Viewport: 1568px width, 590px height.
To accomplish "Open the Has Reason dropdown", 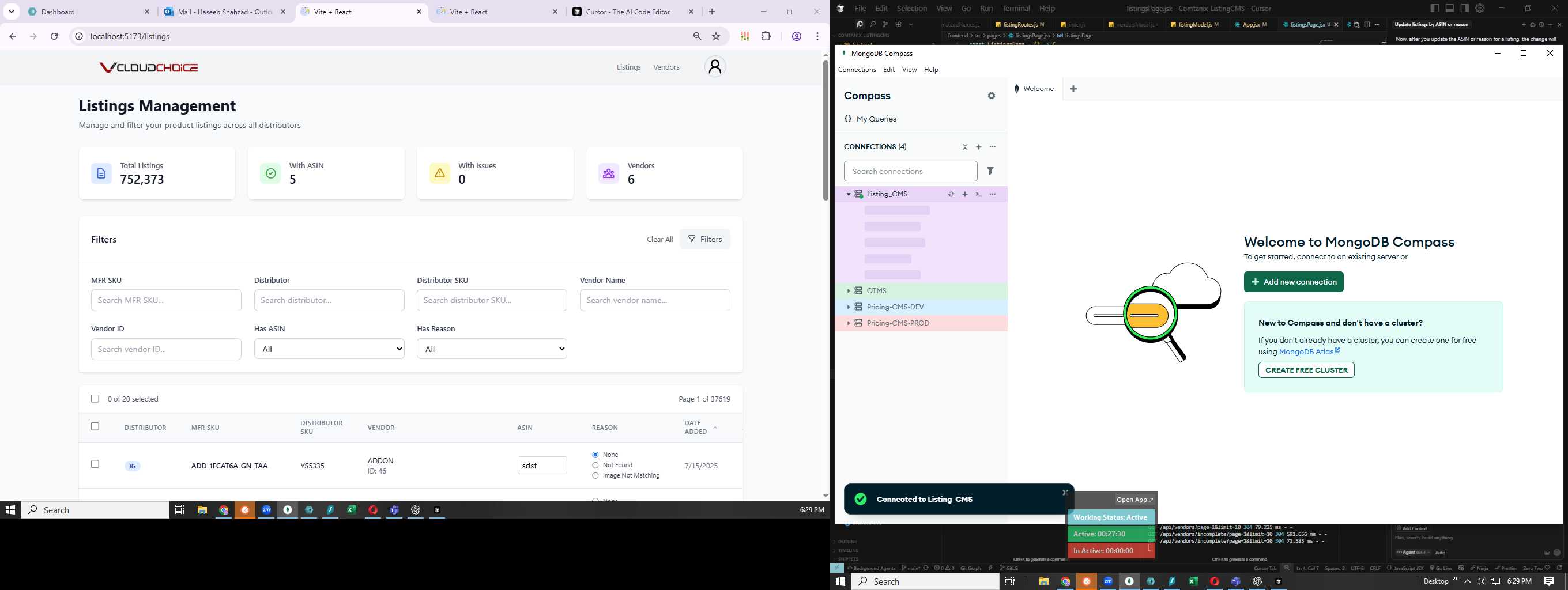I will [x=492, y=349].
